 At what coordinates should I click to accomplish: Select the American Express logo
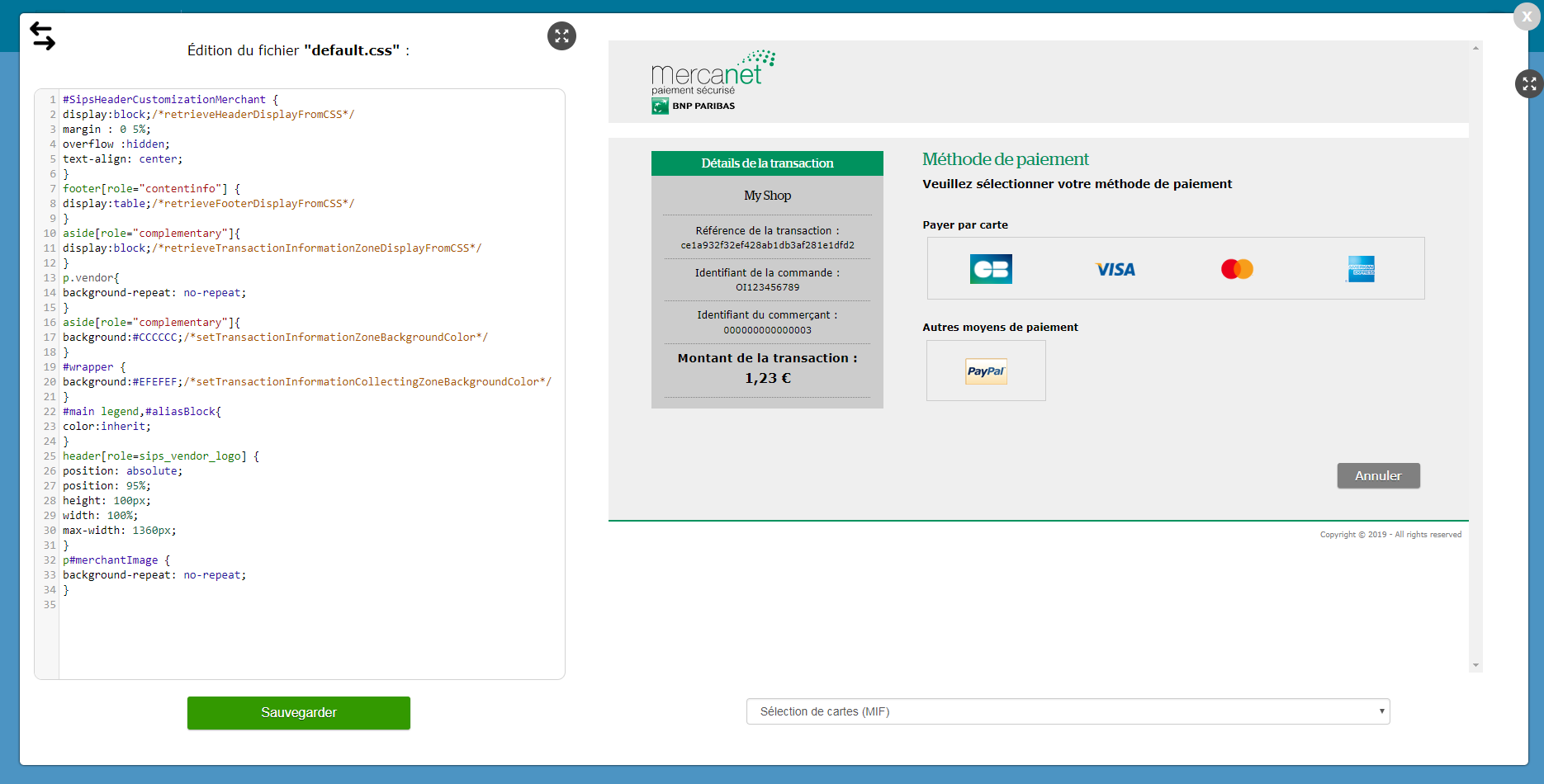click(x=1361, y=269)
